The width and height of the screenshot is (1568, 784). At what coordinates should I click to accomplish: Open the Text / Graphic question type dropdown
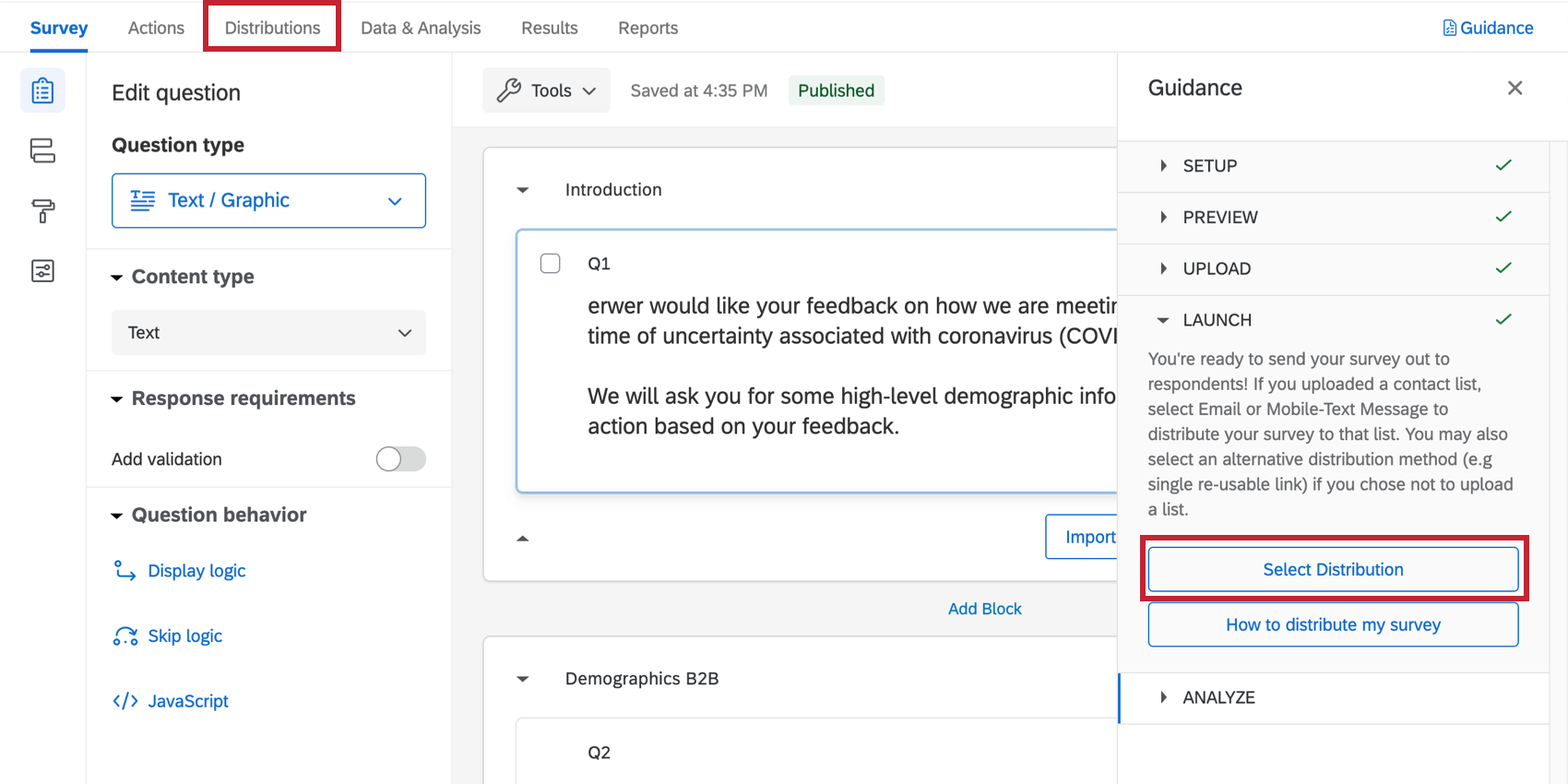pos(268,200)
